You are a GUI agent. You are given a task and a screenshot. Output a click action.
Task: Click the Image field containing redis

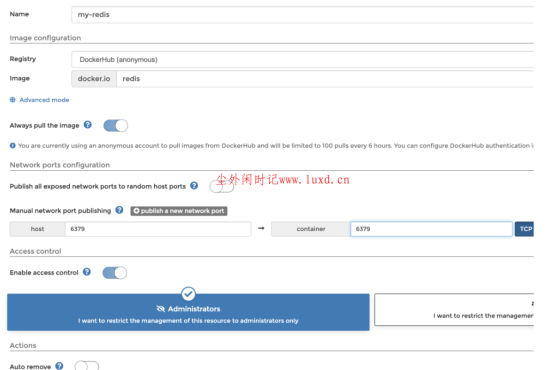[325, 78]
